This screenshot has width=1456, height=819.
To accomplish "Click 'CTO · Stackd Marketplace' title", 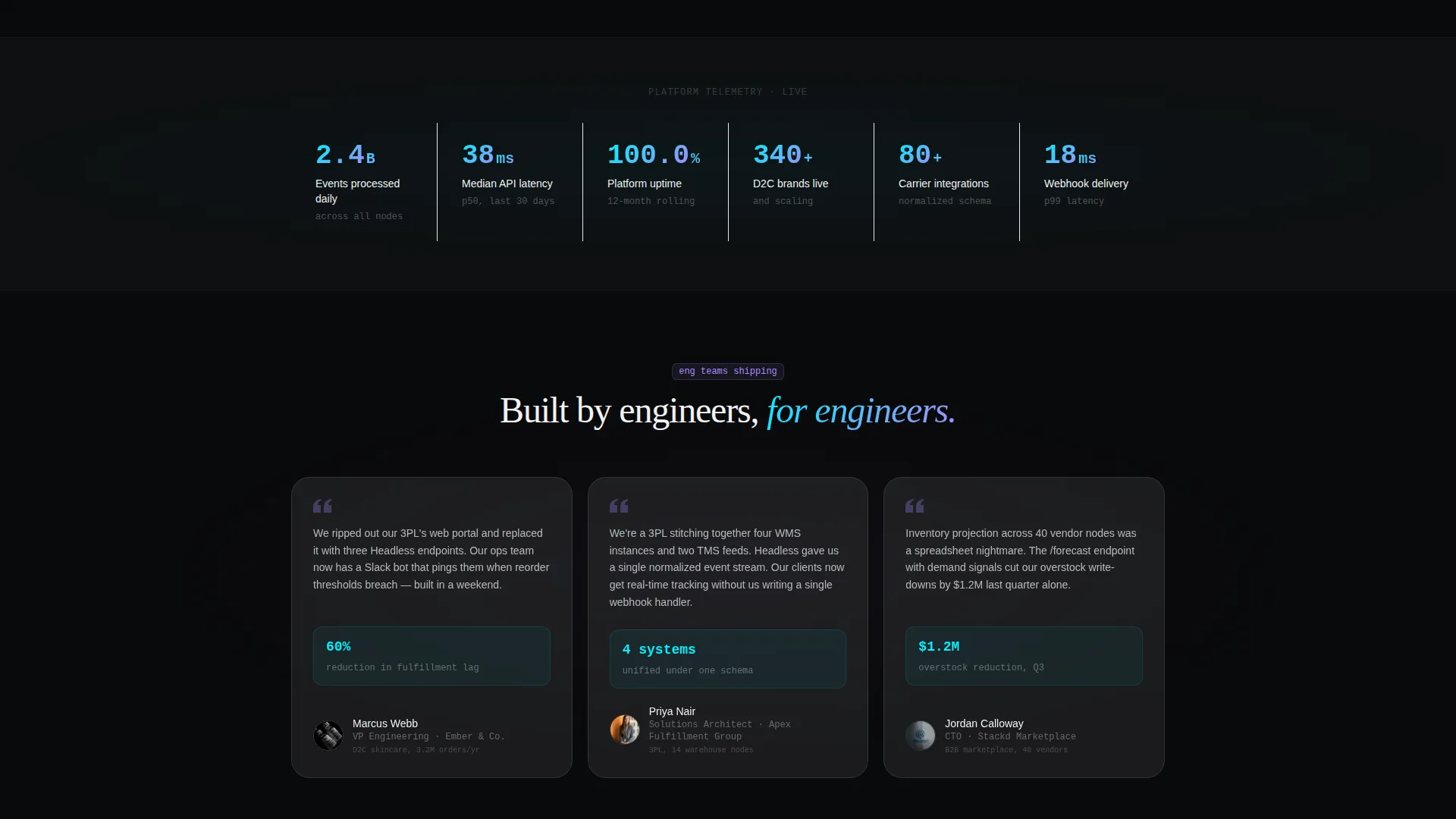I will pyautogui.click(x=1010, y=737).
